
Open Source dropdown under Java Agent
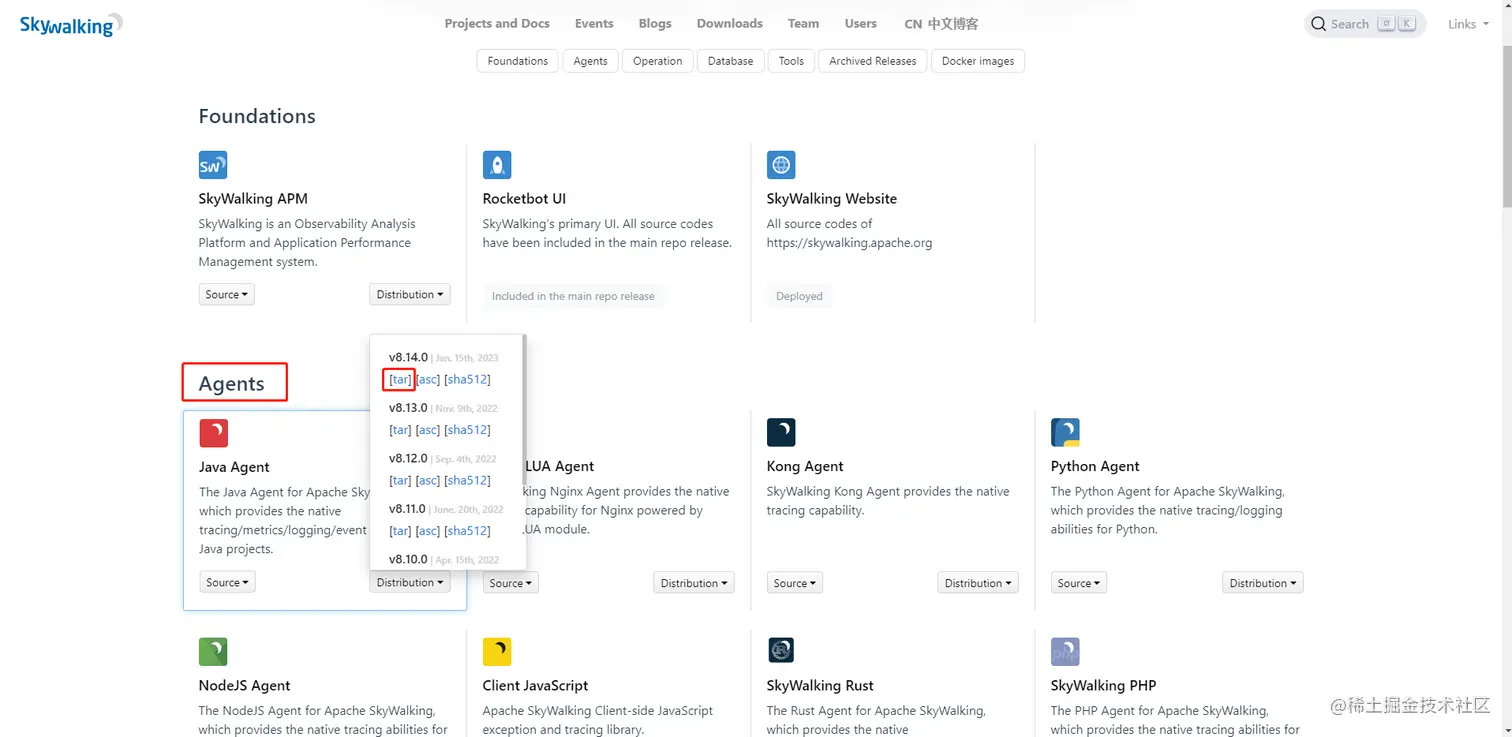227,583
